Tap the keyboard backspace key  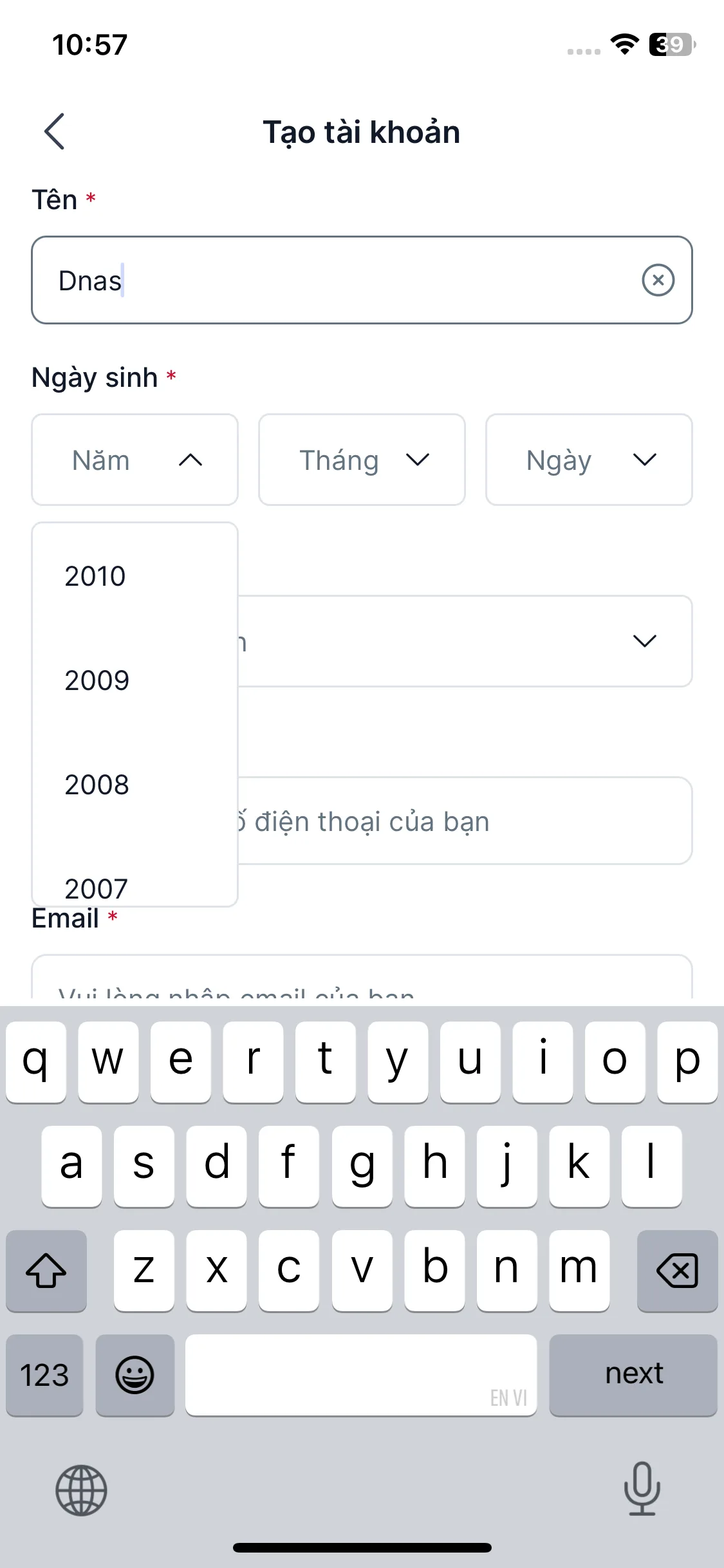coord(676,1270)
